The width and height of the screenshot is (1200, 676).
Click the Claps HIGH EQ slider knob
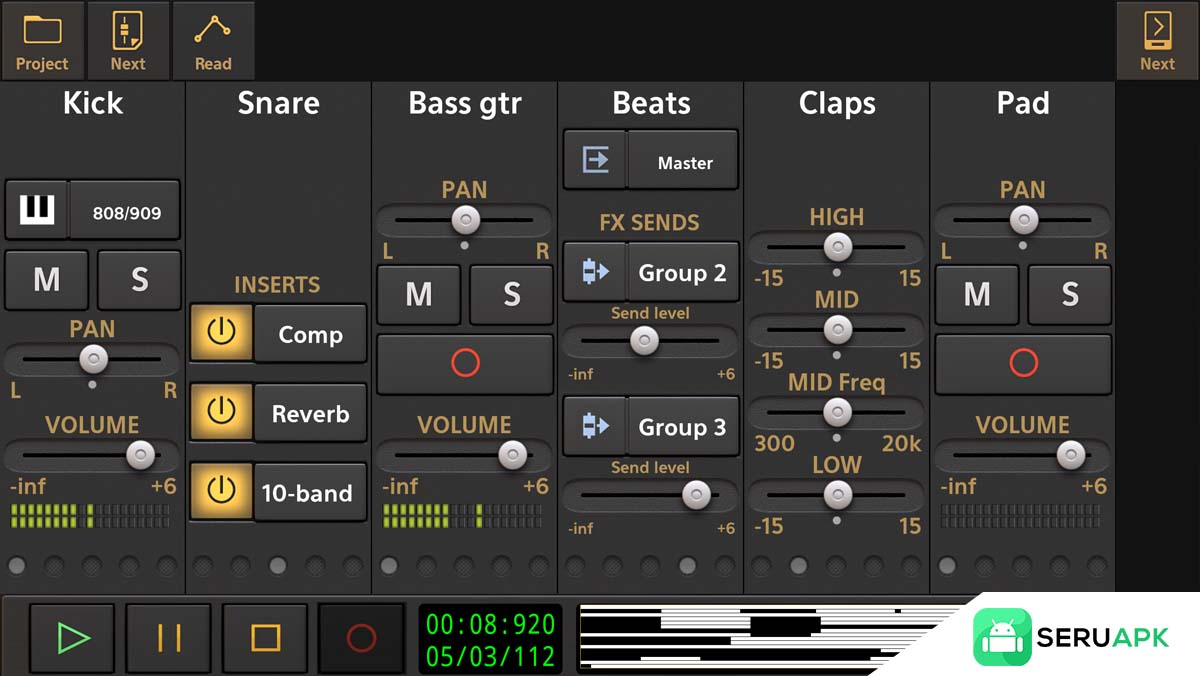(837, 247)
